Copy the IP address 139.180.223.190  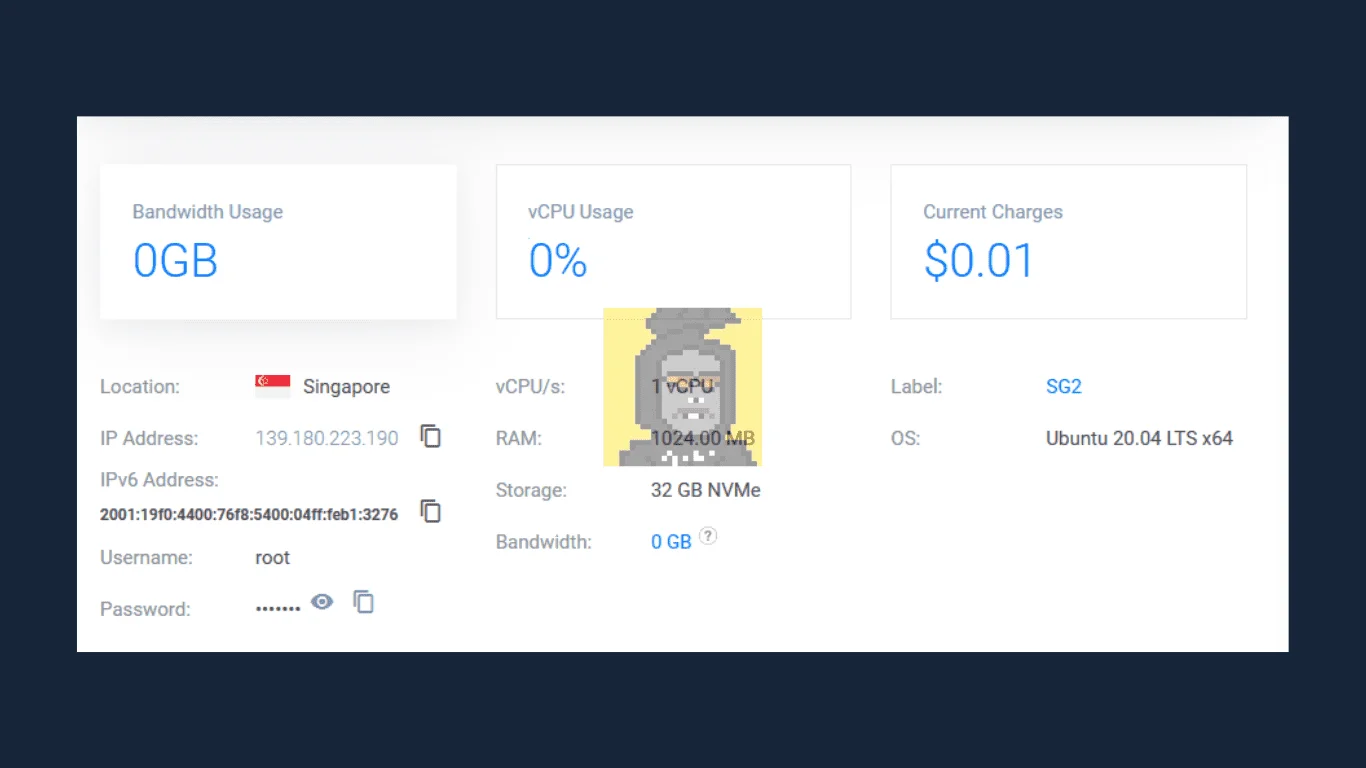click(430, 436)
